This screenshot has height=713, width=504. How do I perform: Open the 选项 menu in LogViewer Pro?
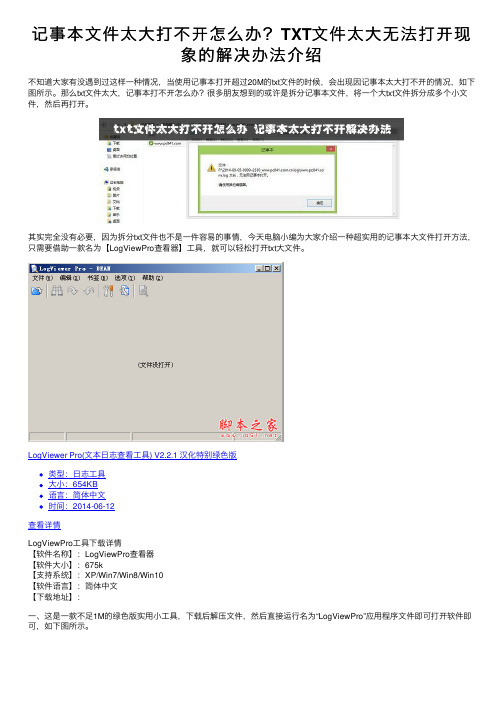point(125,278)
